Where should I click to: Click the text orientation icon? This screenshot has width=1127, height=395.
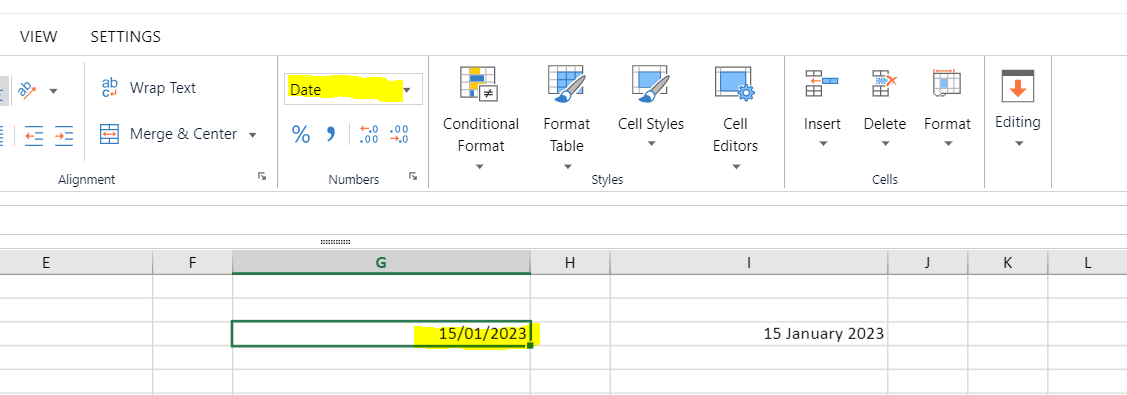click(x=27, y=90)
